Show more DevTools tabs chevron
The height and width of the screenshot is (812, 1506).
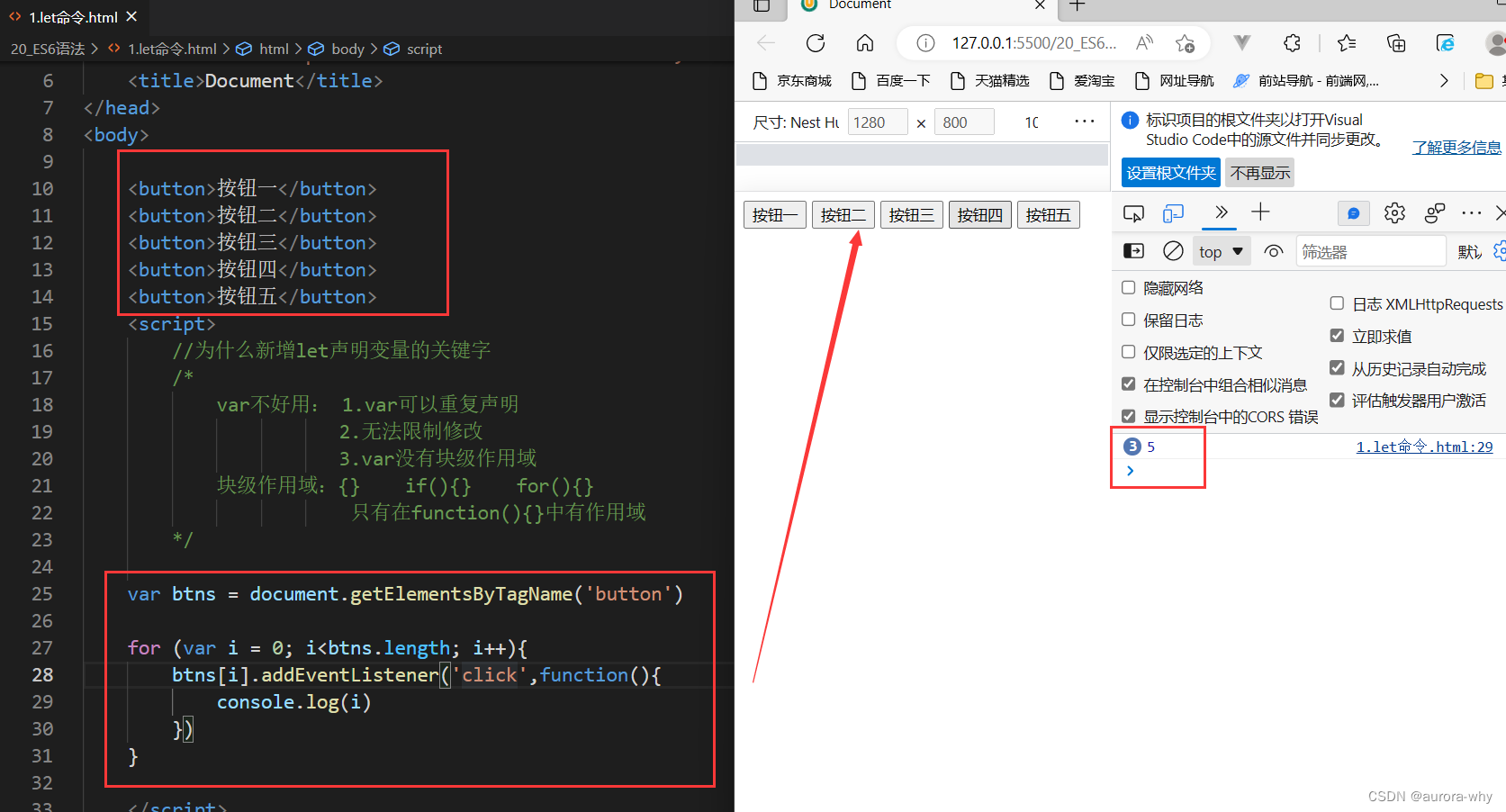1222,212
